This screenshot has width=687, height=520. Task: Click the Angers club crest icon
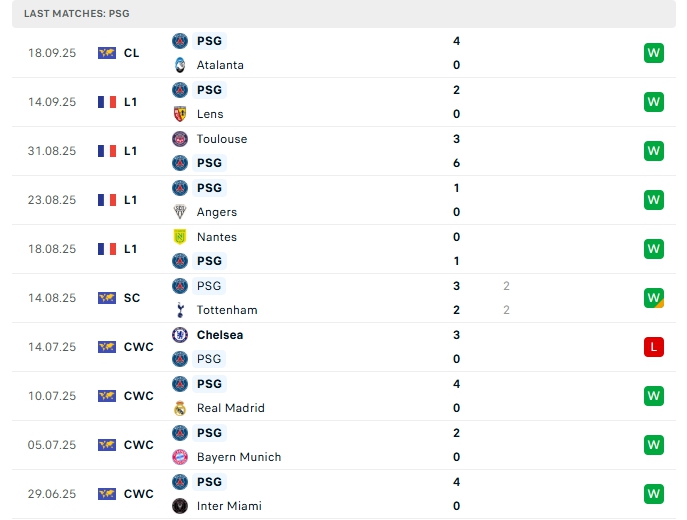(180, 212)
